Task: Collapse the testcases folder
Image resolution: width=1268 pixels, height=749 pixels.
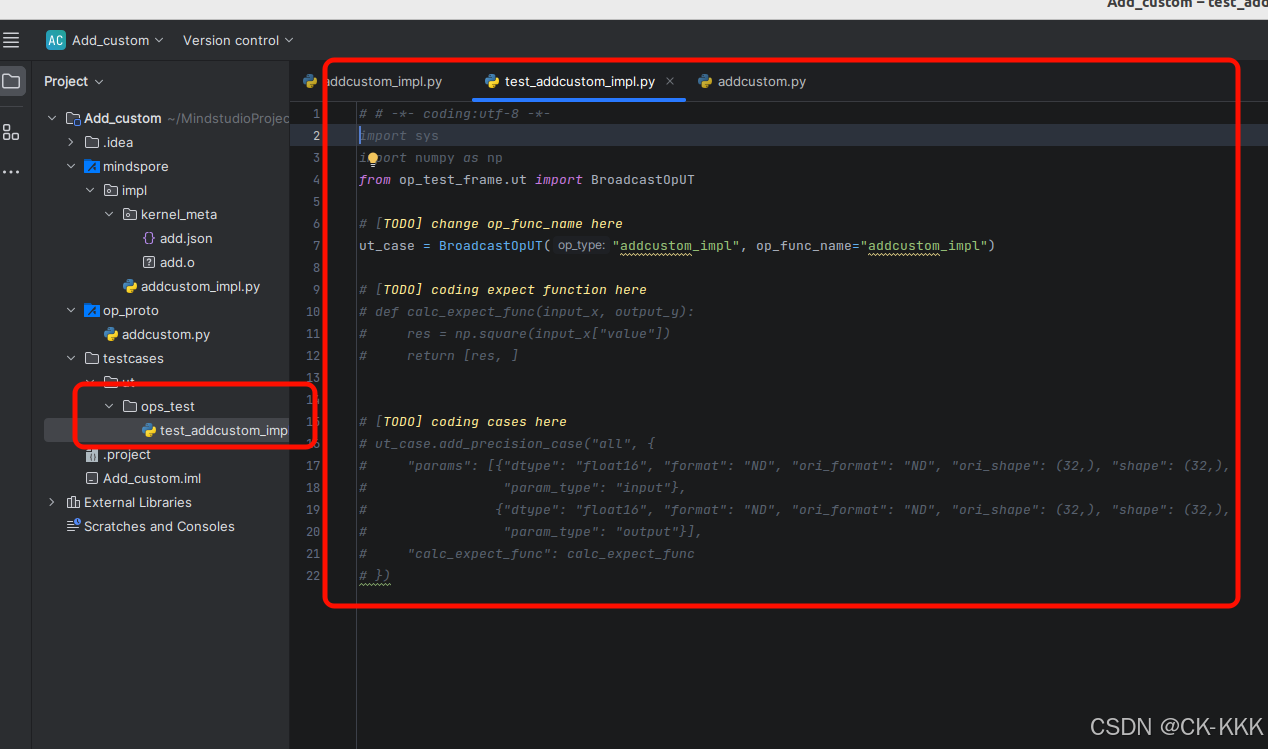Action: point(71,358)
